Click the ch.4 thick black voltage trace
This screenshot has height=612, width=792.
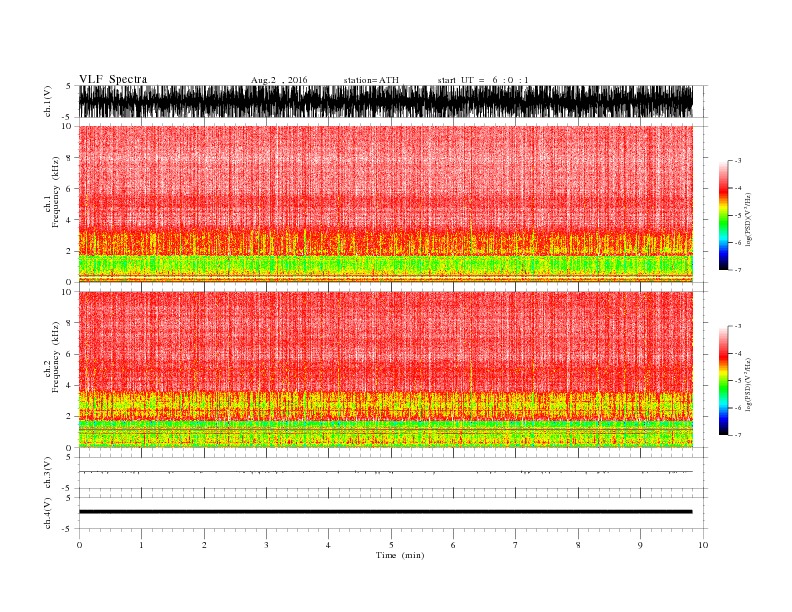pyautogui.click(x=385, y=512)
